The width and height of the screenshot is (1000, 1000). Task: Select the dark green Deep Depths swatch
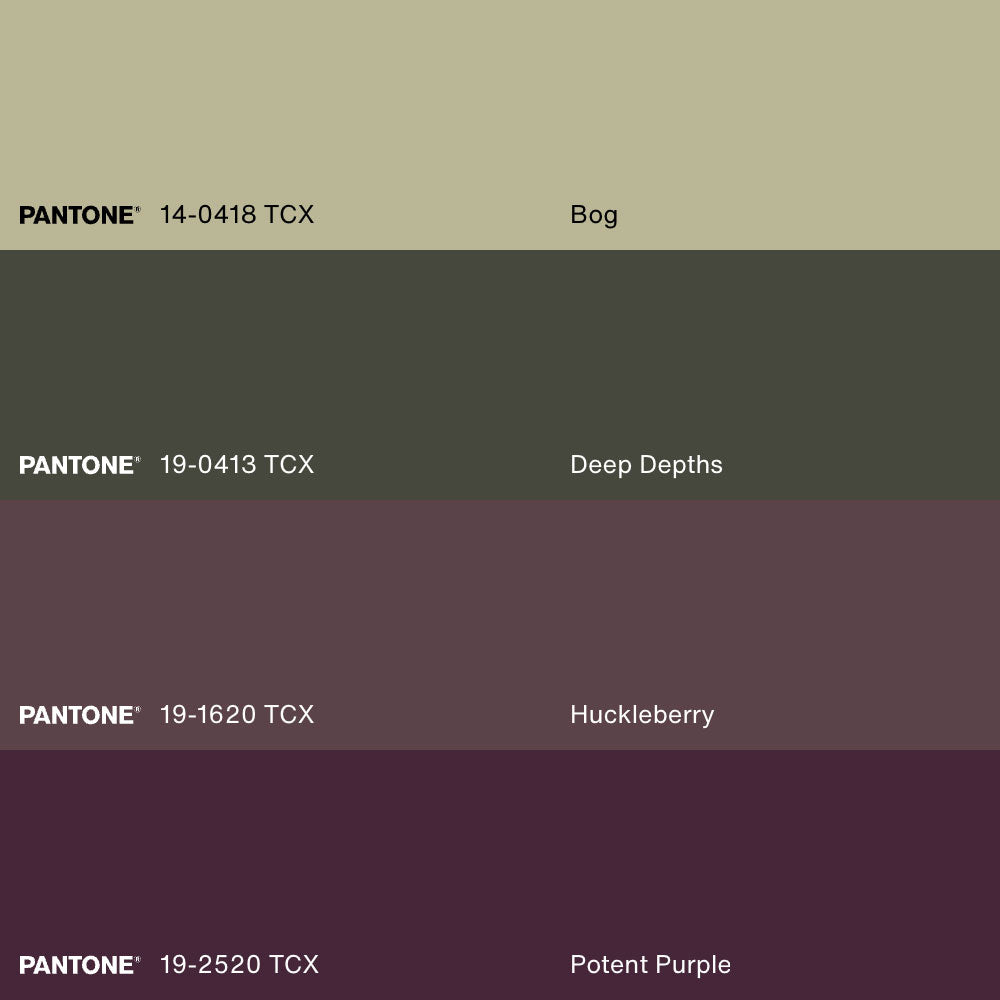click(500, 350)
